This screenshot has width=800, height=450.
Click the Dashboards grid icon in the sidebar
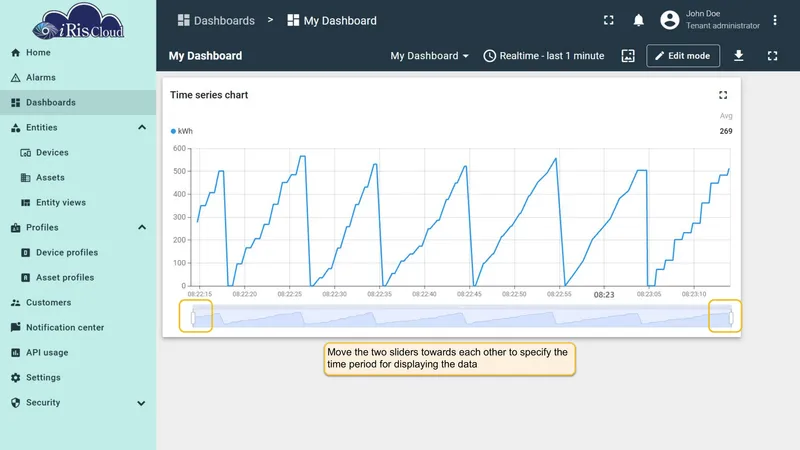(x=15, y=103)
